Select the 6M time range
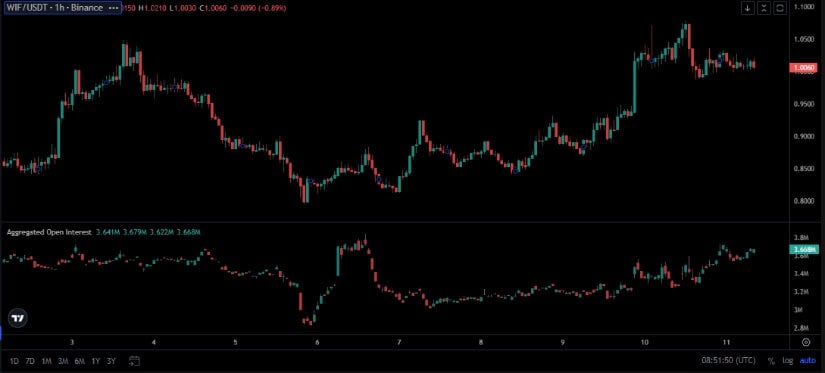Viewport: 825px width, 373px height. 80,361
